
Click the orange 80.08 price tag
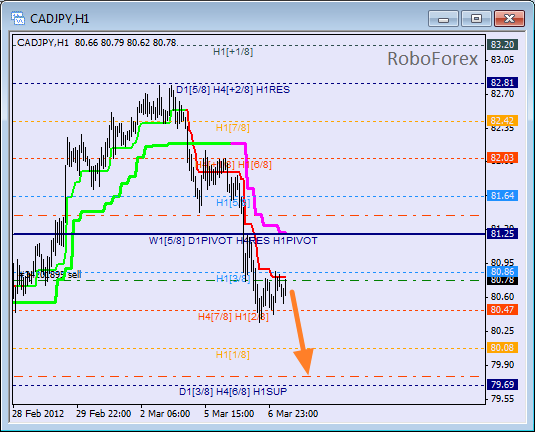coord(502,348)
